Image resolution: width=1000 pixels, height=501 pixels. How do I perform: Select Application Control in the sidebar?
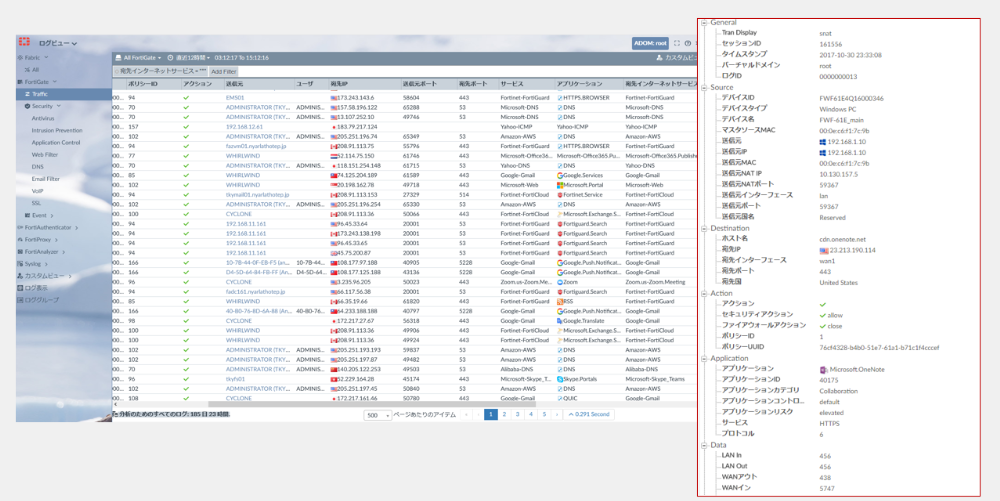[55, 143]
